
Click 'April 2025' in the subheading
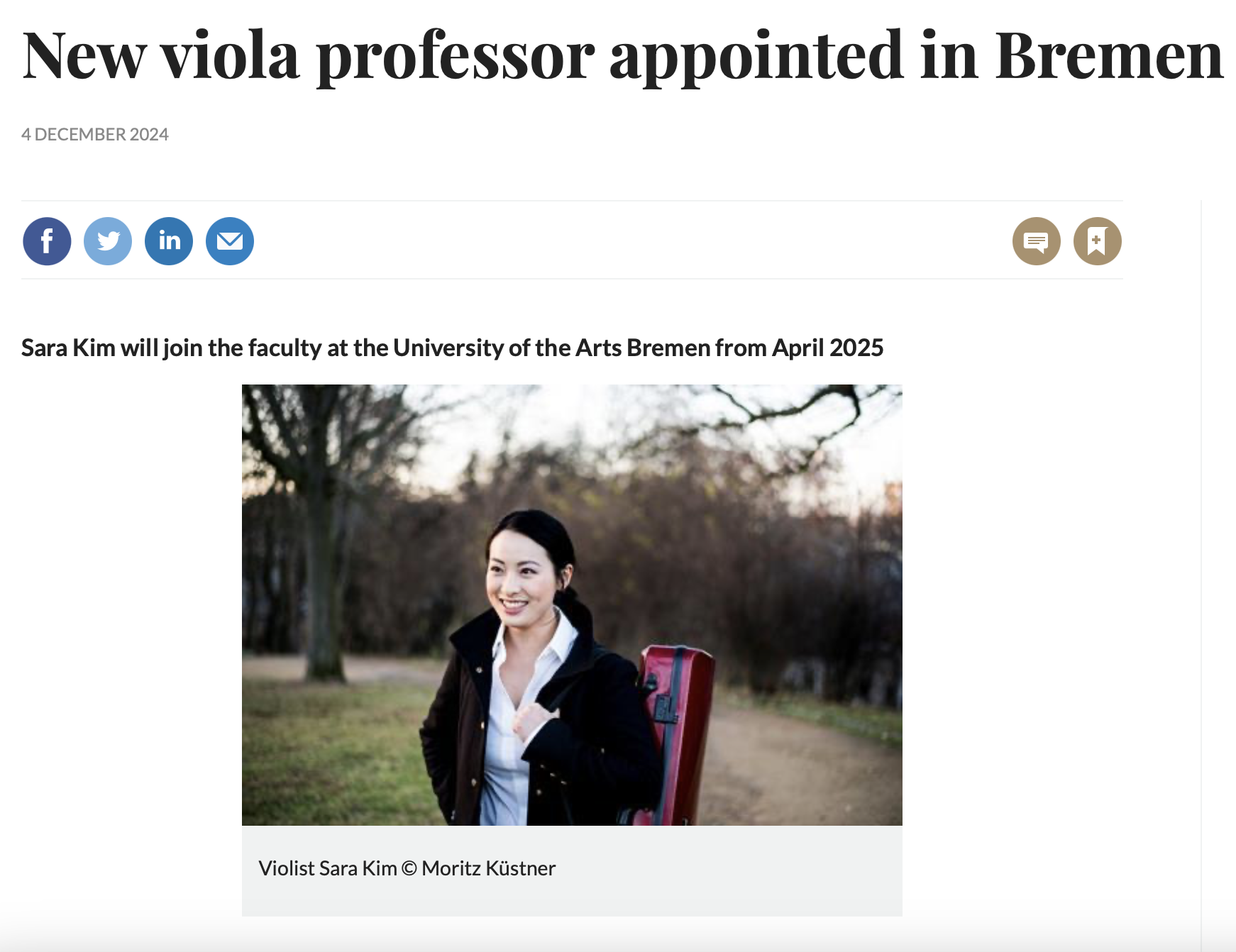(827, 348)
